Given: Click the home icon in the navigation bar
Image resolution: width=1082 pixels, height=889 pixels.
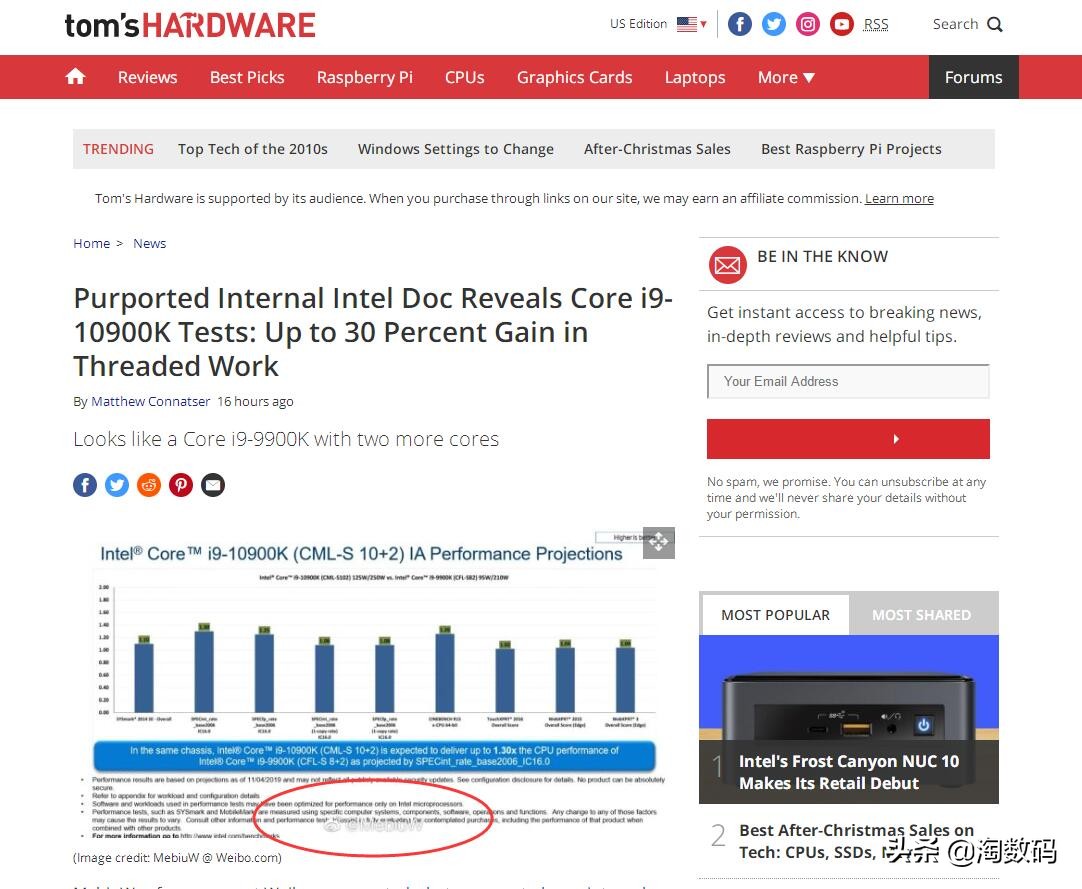Looking at the screenshot, I should pos(75,77).
